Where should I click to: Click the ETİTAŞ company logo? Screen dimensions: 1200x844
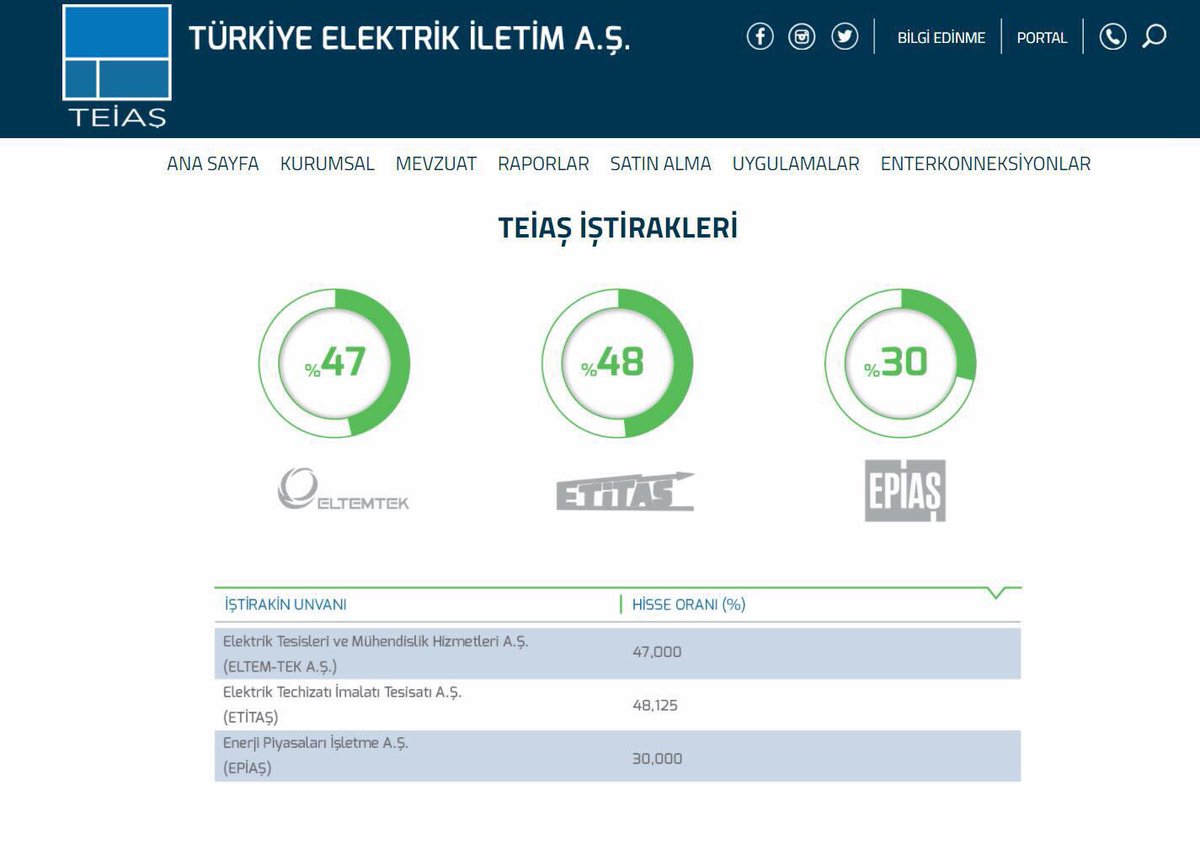(x=625, y=491)
